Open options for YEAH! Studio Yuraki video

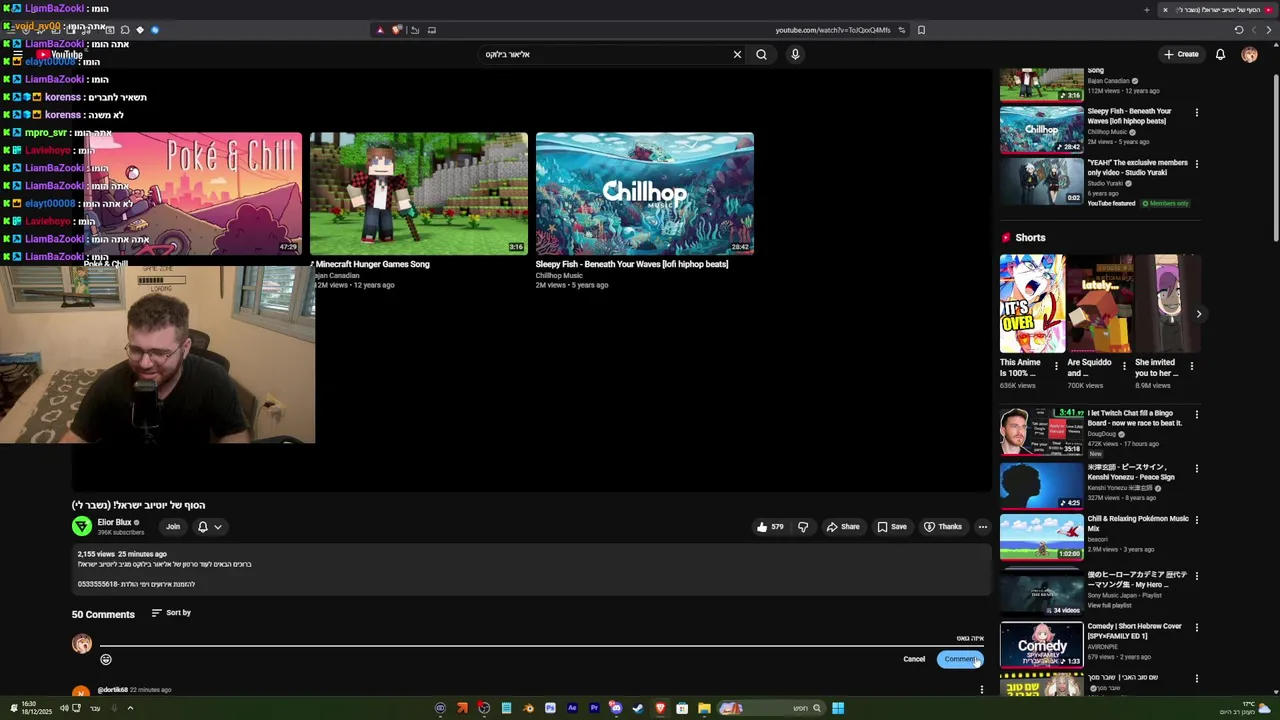click(x=1196, y=163)
